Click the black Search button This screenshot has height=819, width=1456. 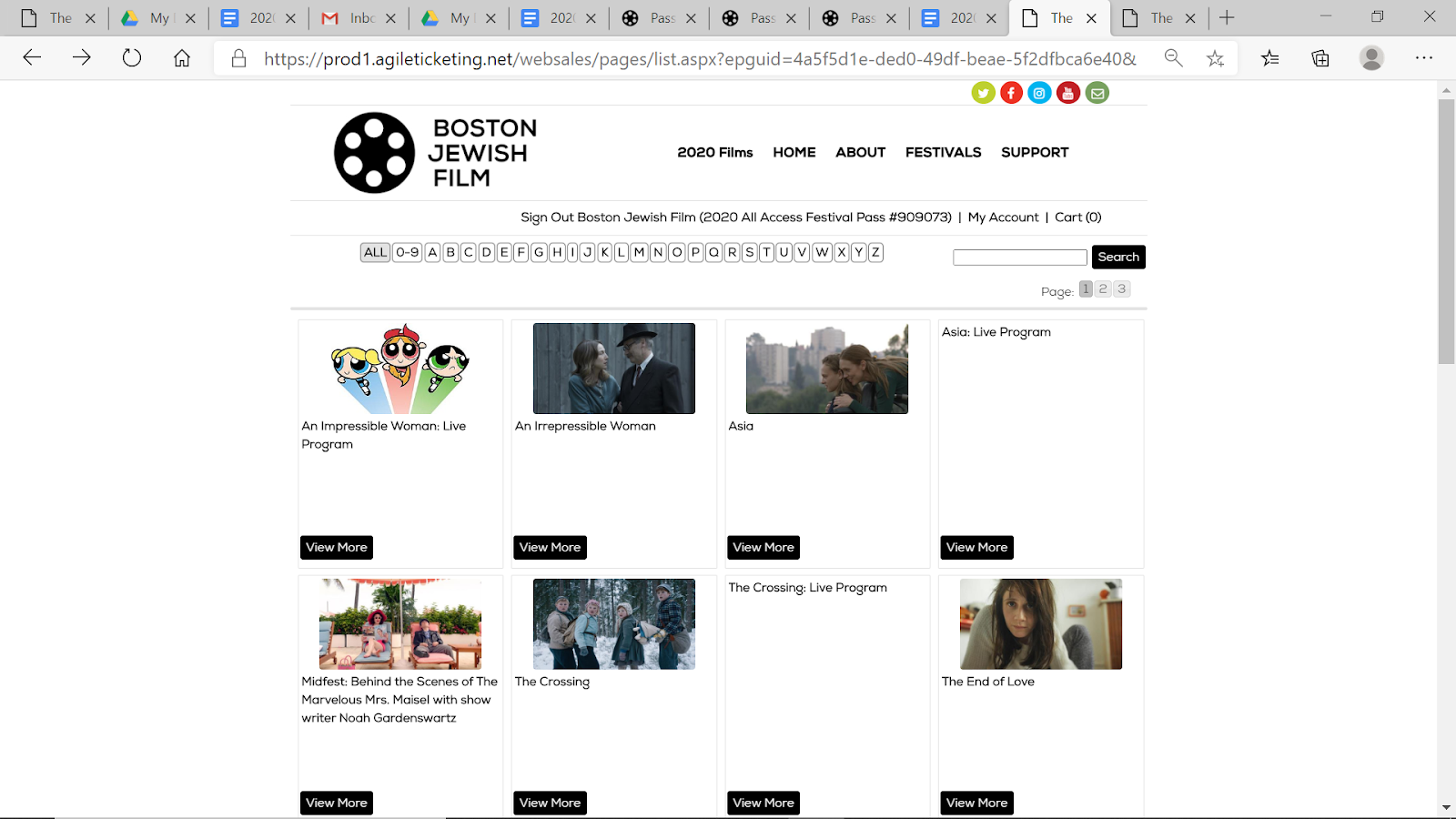1118,257
